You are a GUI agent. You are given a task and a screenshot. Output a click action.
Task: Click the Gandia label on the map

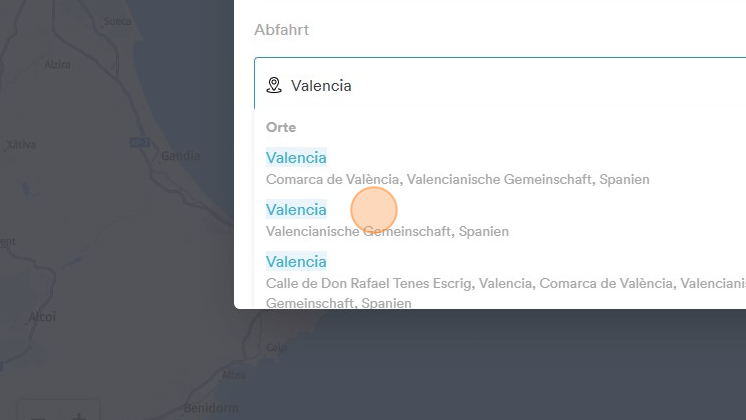pyautogui.click(x=180, y=156)
